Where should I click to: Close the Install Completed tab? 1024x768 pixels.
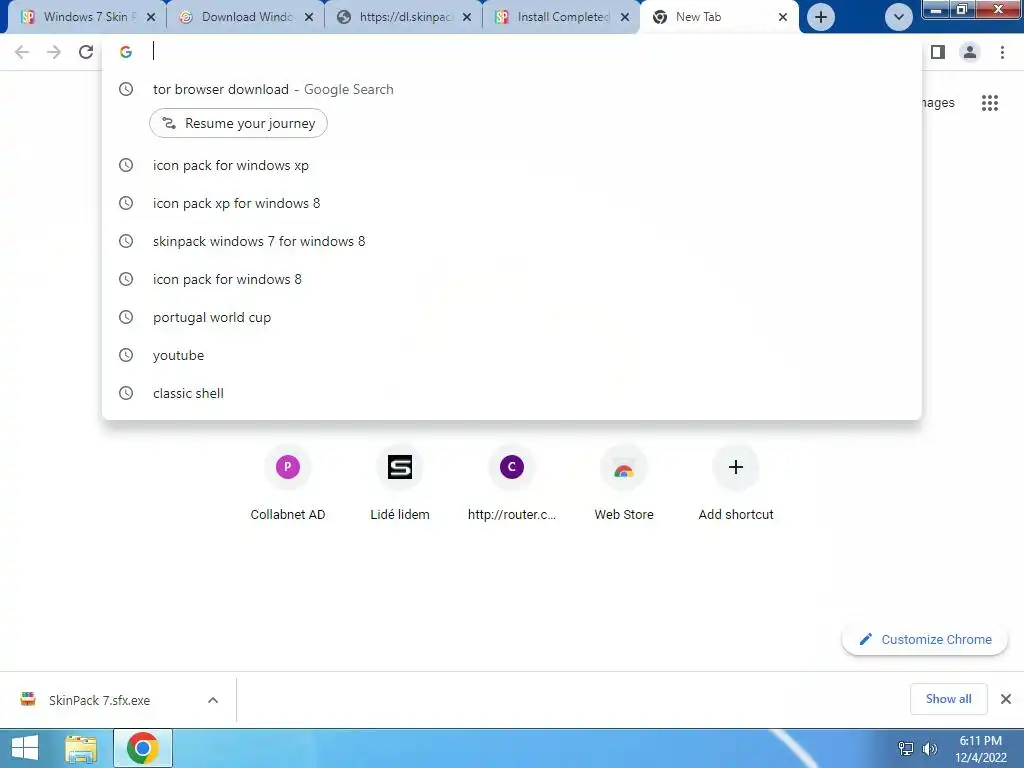(x=625, y=17)
